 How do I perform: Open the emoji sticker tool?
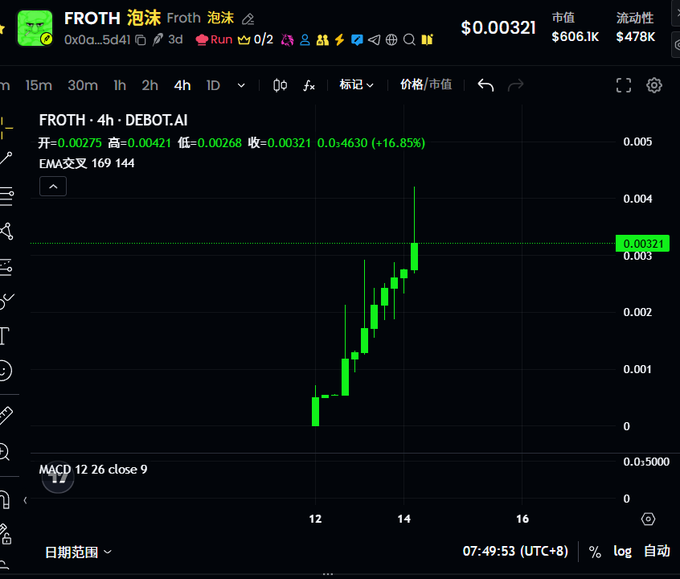coord(5,371)
